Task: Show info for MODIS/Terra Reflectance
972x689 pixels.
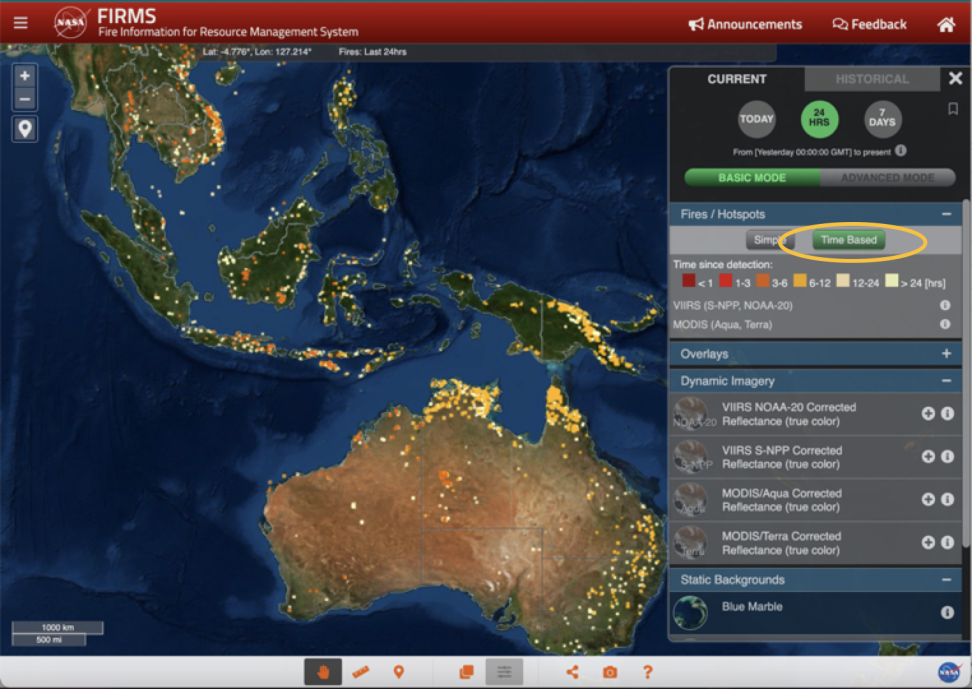Action: coord(947,542)
